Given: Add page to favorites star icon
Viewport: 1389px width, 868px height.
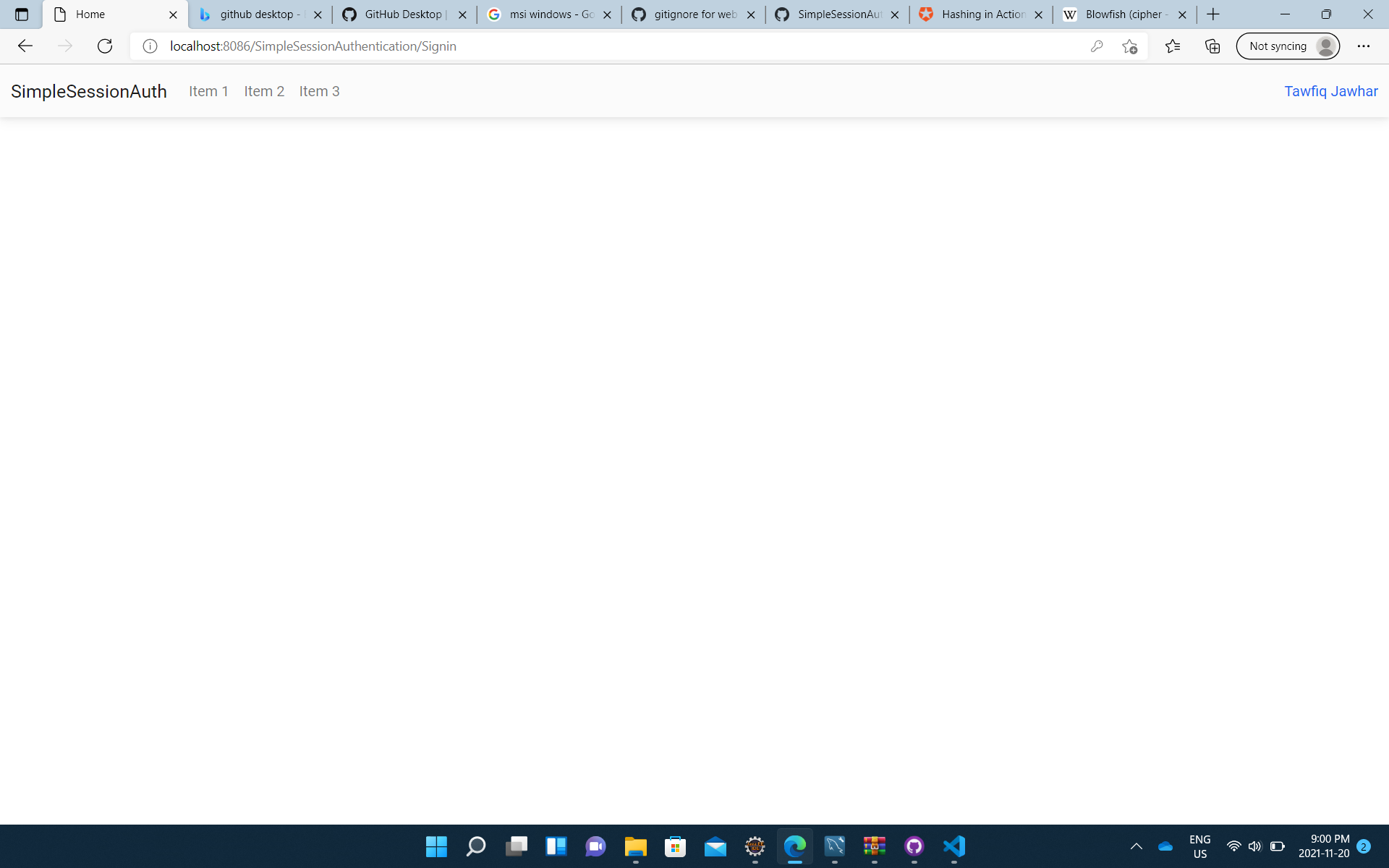Looking at the screenshot, I should (x=1129, y=46).
